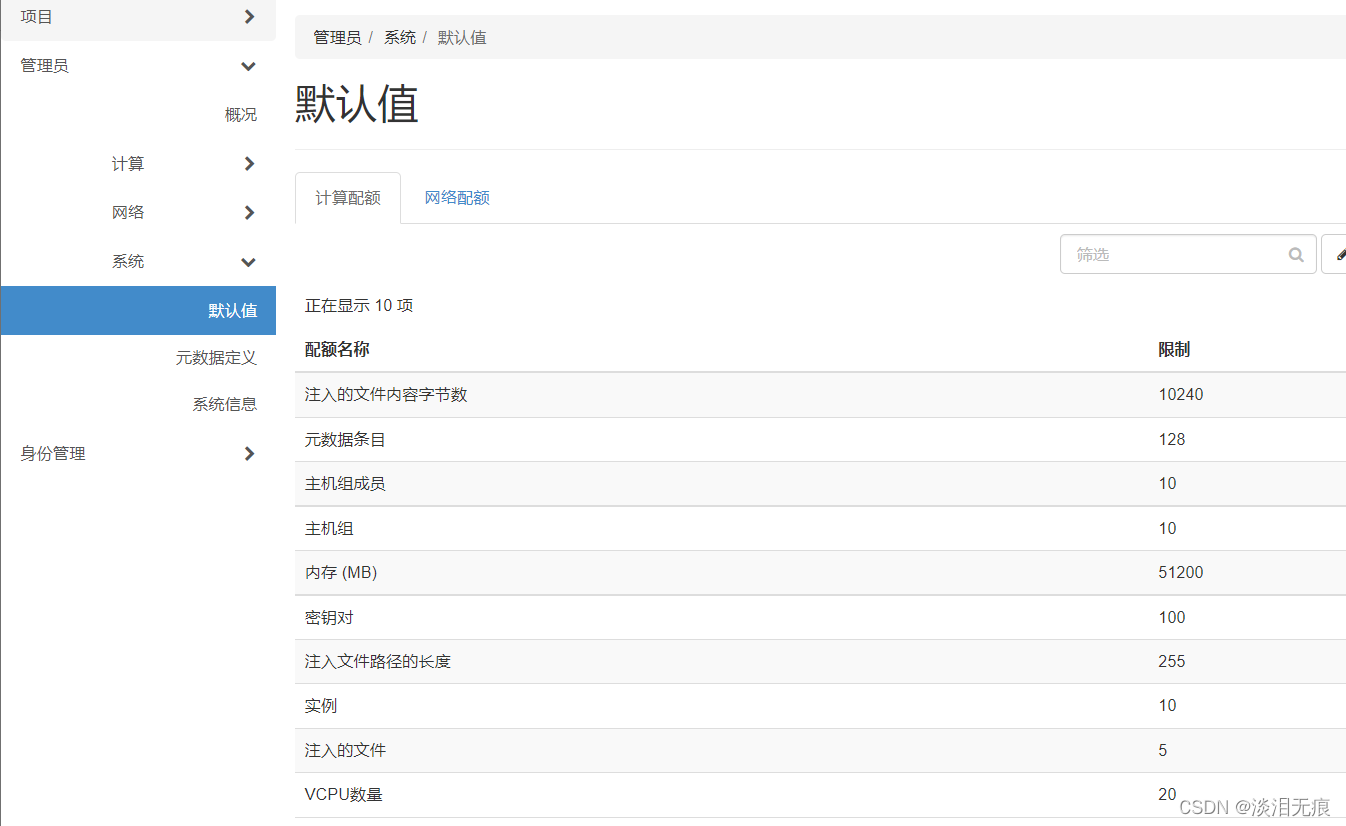Viewport: 1346px width, 826px height.
Task: Click the 注入的文件内容字节数 row name
Action: [386, 394]
